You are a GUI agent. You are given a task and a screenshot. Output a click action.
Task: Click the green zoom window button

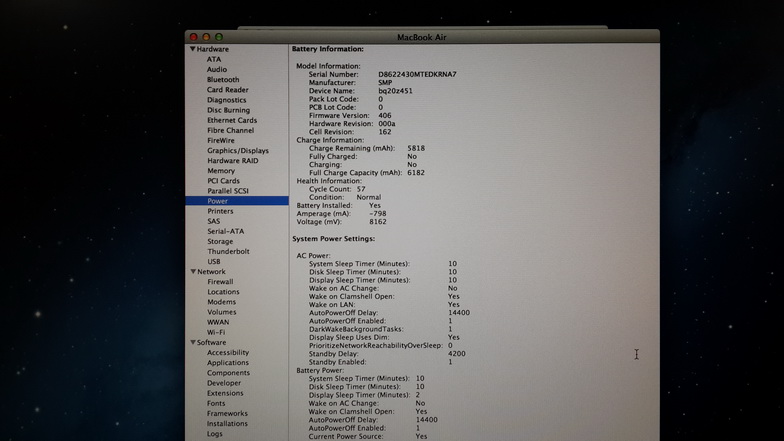(x=218, y=37)
